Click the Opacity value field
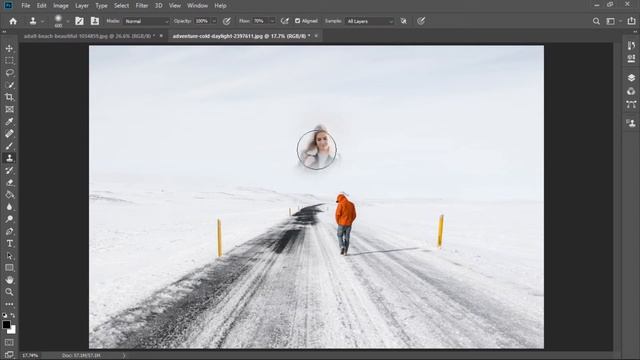The image size is (640, 360). coord(202,21)
